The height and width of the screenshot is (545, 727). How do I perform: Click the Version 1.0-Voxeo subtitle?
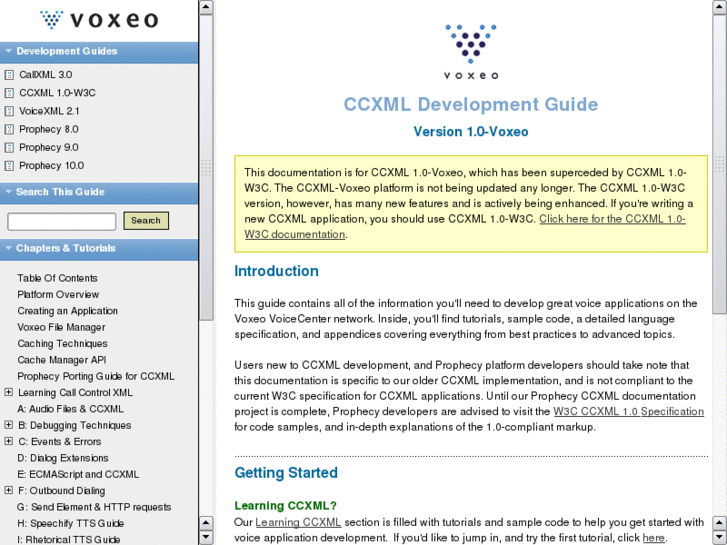(471, 132)
